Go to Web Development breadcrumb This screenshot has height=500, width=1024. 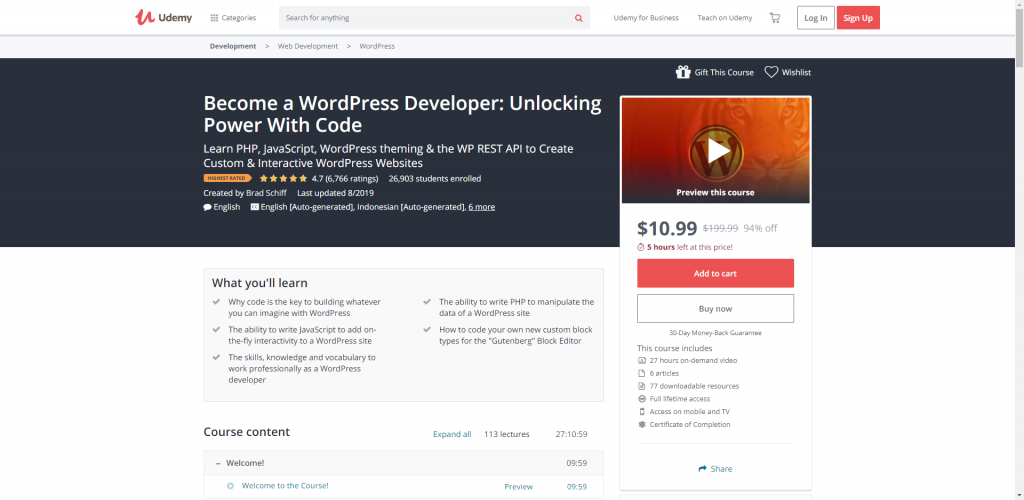[308, 46]
